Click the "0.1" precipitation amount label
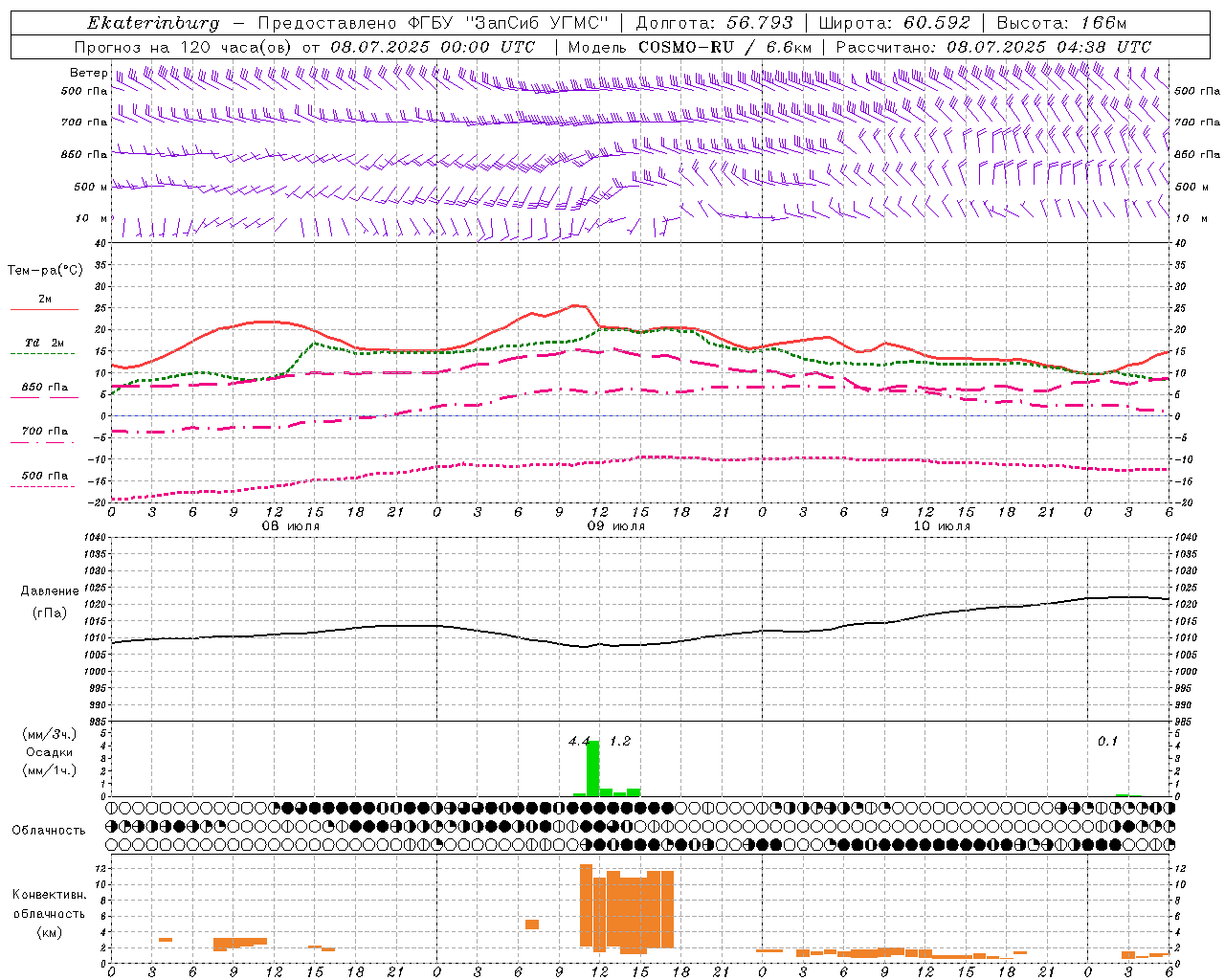 pos(1107,742)
